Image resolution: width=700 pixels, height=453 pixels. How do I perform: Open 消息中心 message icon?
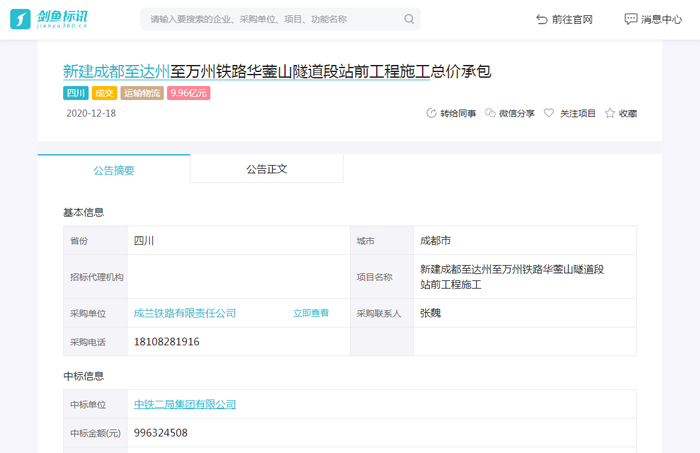point(631,19)
